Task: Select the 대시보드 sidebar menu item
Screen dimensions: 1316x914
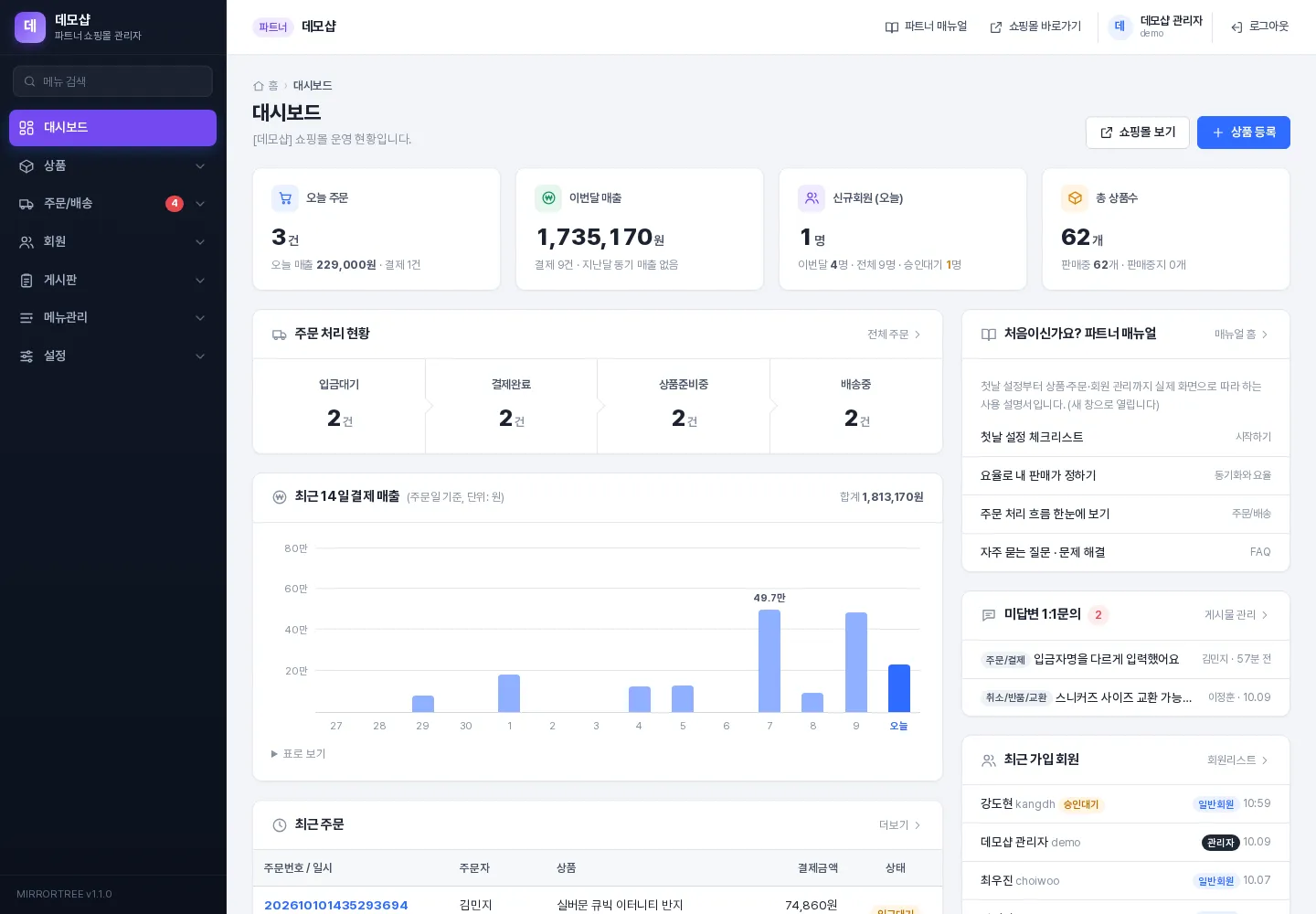Action: coord(112,128)
